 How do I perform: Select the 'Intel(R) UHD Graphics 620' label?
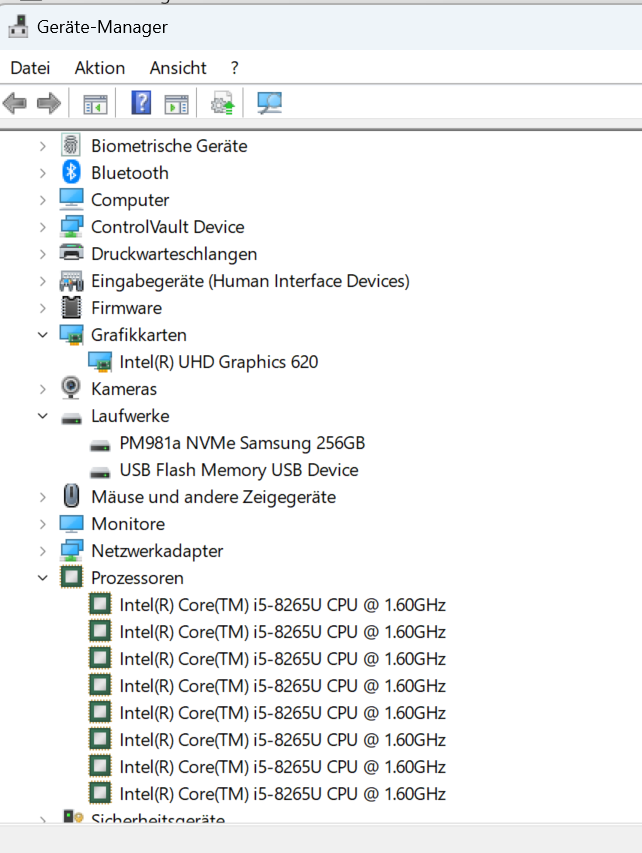(x=219, y=362)
